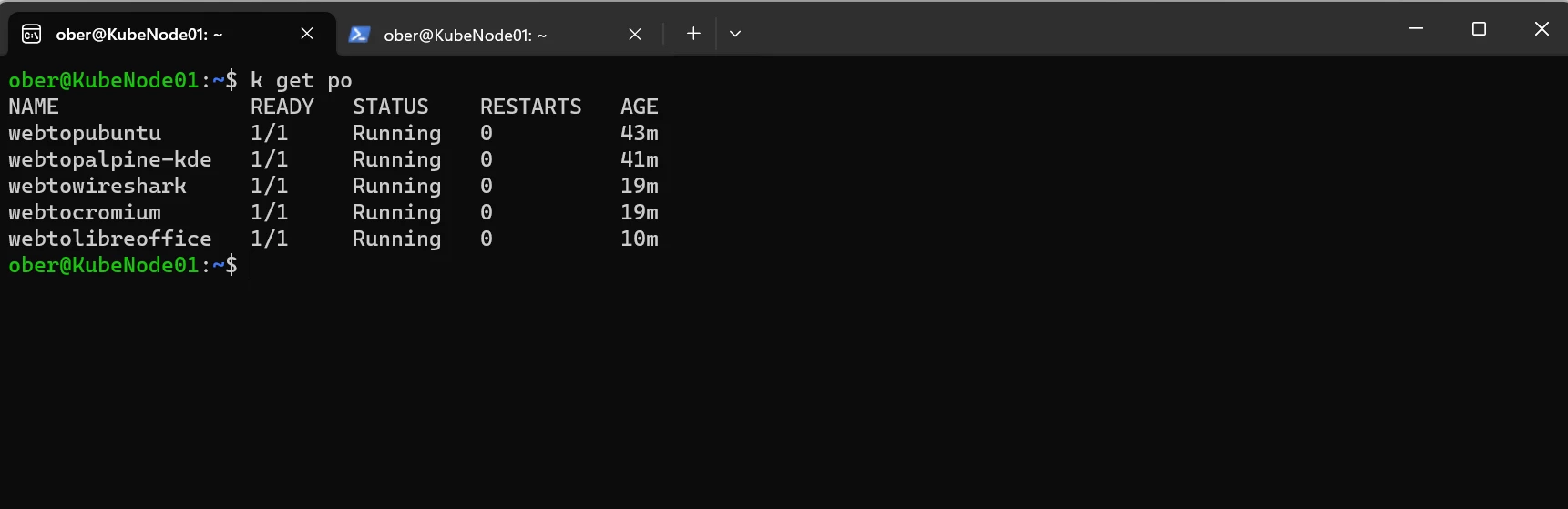Close the second ober@KubeNode01 tab
This screenshot has height=509, width=1568.
coord(635,35)
